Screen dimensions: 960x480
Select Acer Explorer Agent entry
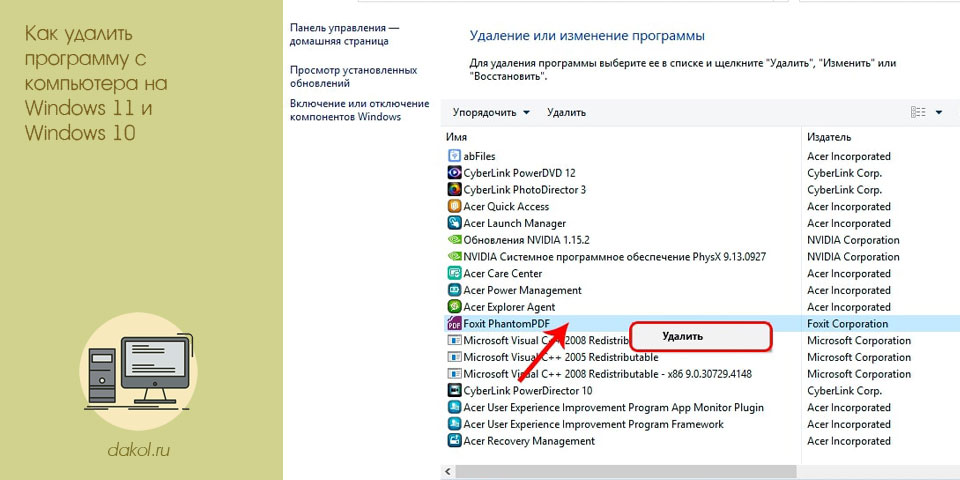[509, 307]
